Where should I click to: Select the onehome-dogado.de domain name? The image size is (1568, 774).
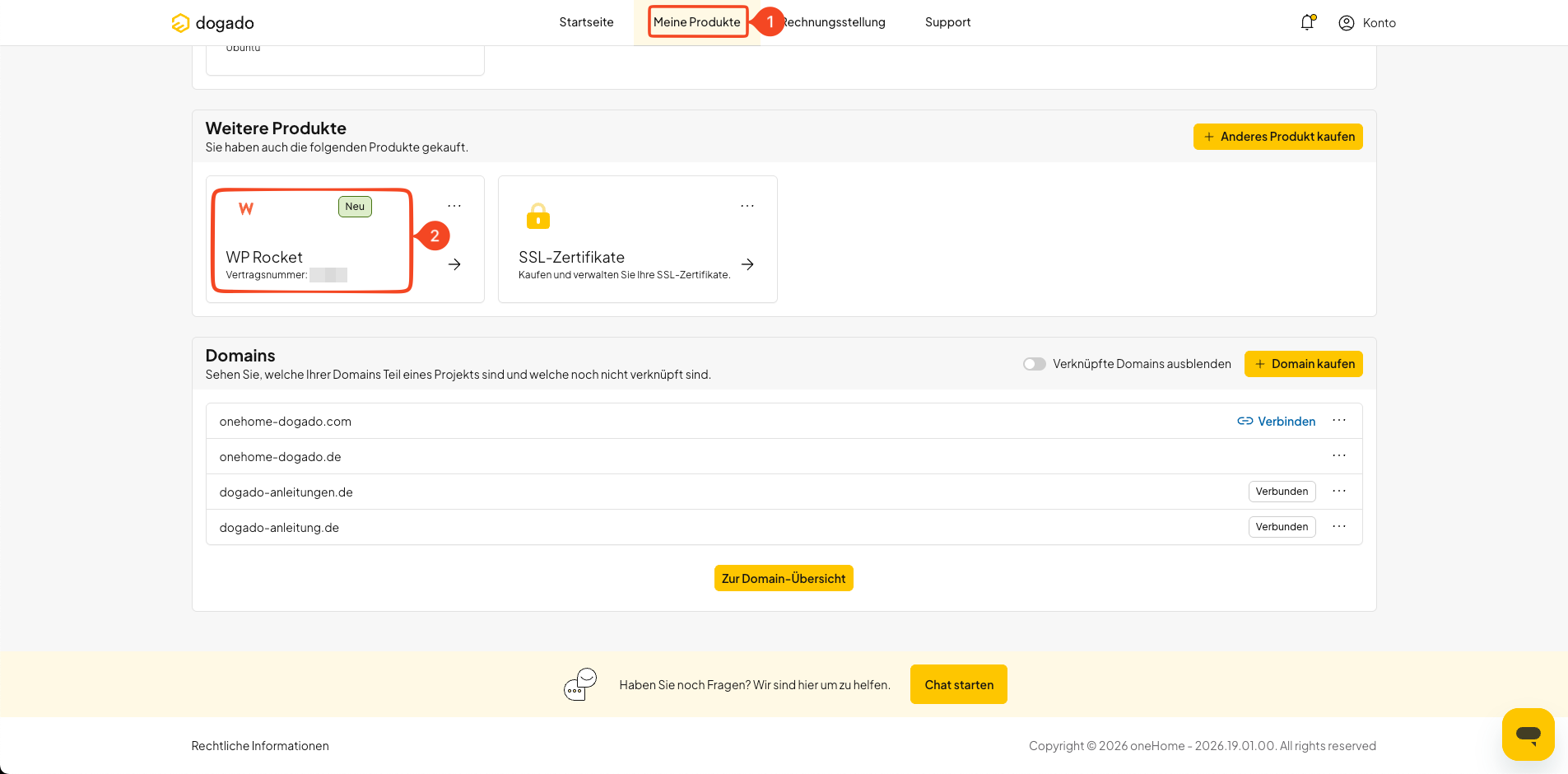click(x=281, y=457)
